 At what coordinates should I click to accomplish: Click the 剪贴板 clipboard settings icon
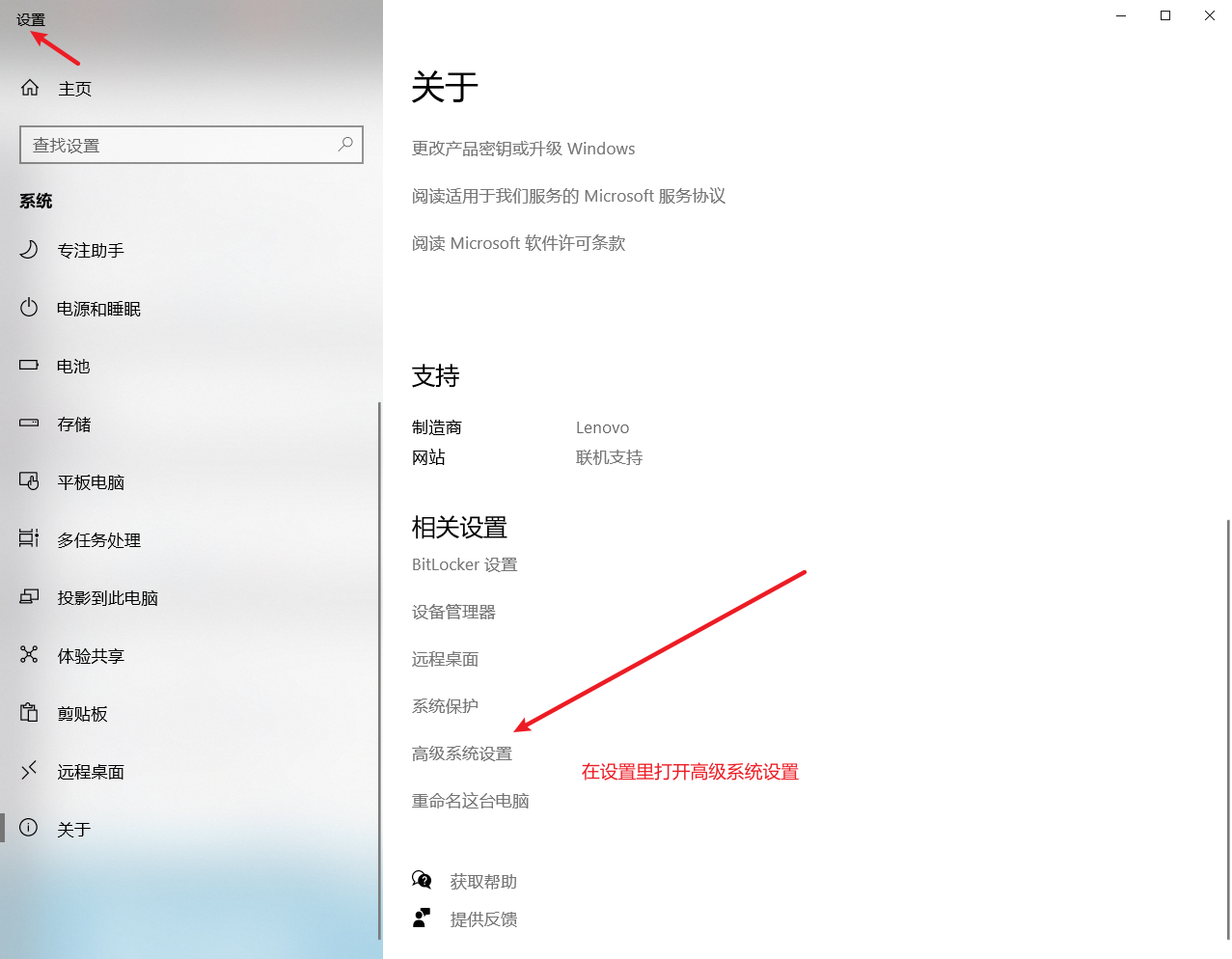pyautogui.click(x=30, y=713)
